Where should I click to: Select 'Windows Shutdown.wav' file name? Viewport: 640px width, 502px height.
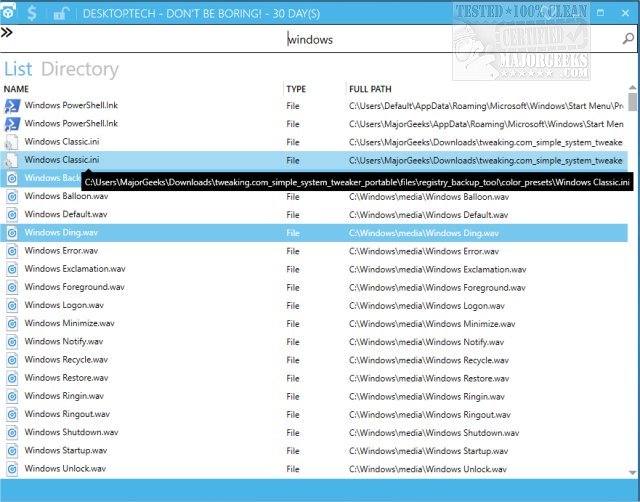[x=71, y=432]
